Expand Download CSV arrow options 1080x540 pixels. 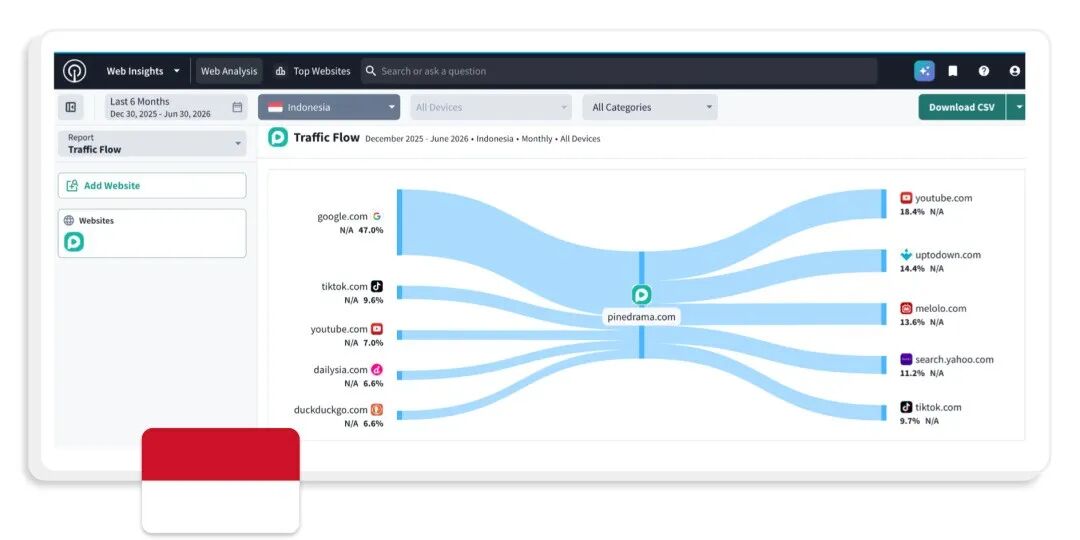[1017, 107]
